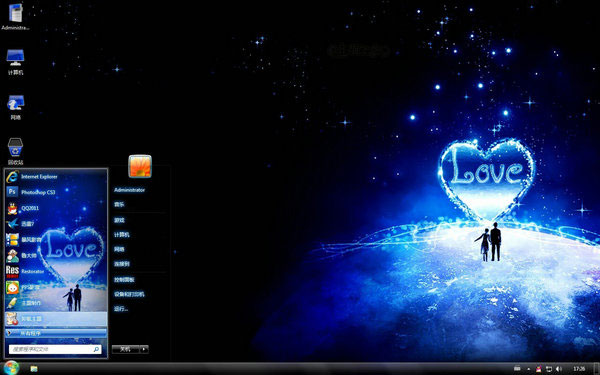This screenshot has height=375, width=600.
Task: Open 计算机 in Start menu right pane
Action: tap(122, 235)
